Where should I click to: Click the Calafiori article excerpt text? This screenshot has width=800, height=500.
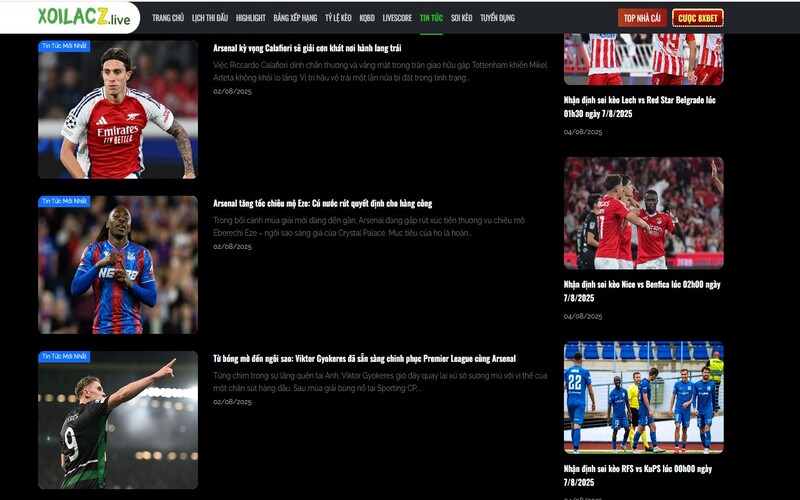coord(380,71)
